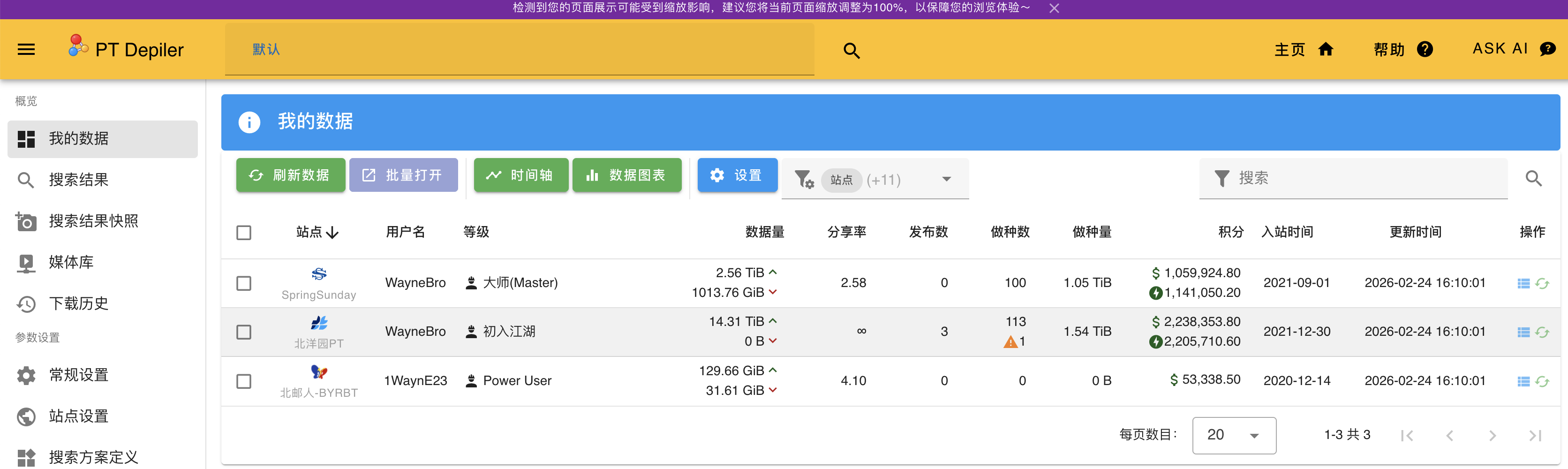Open the hamburger navigation menu
1568x469 pixels.
point(26,49)
